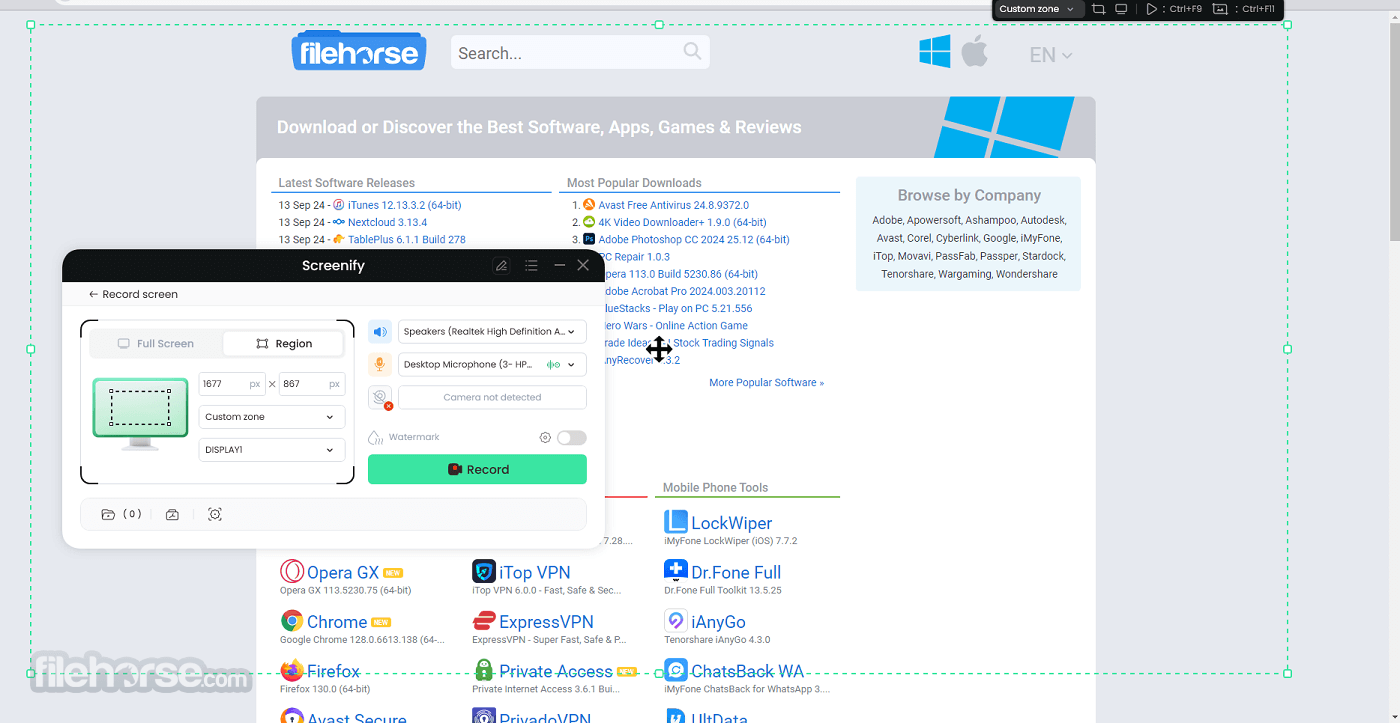Click the monitor region preview thumbnail
The width and height of the screenshot is (1400, 723).
(140, 413)
